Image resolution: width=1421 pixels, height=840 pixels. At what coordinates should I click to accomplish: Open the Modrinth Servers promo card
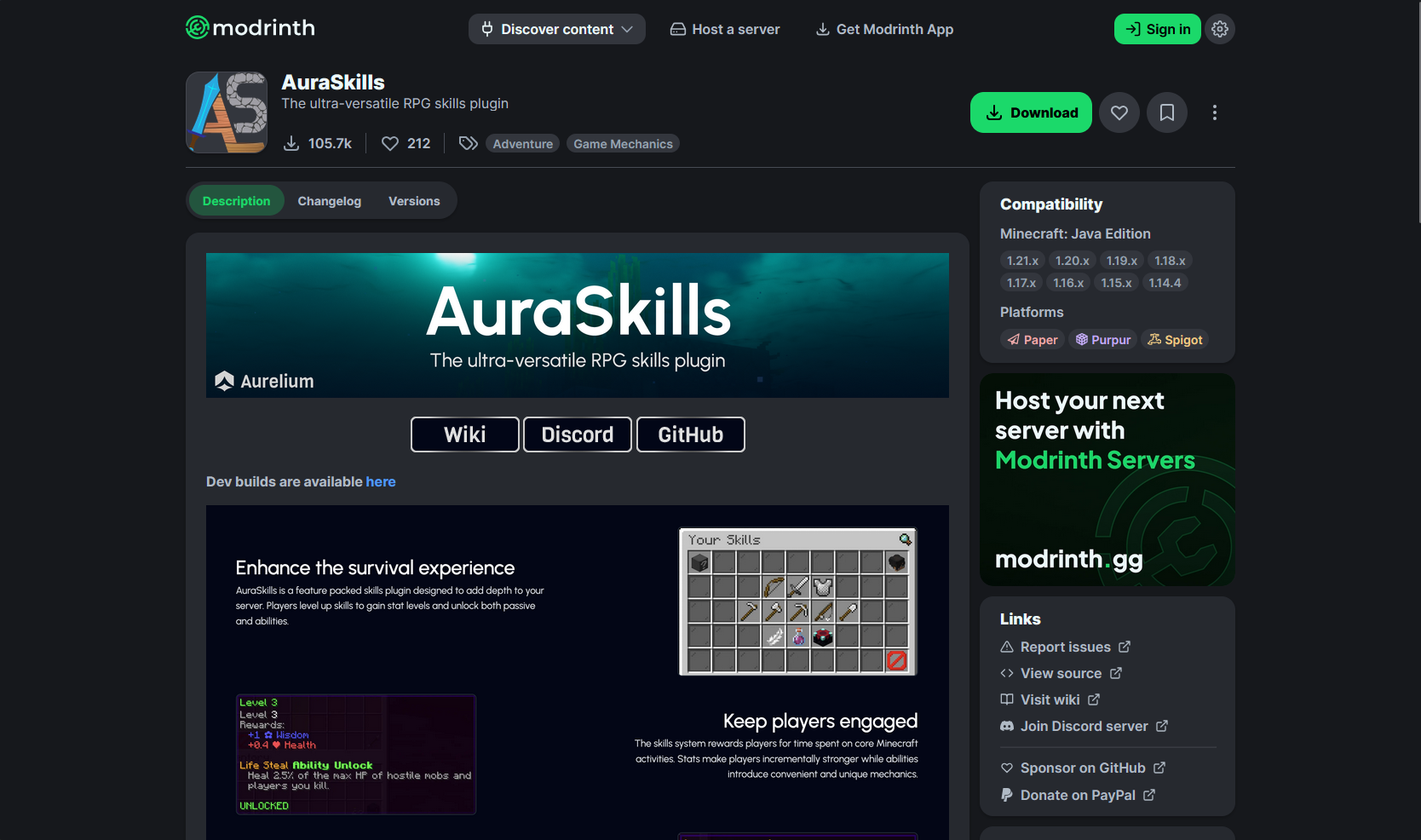tap(1107, 480)
